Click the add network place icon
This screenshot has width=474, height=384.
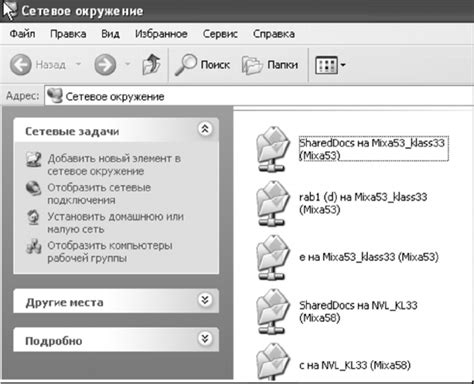(x=34, y=159)
